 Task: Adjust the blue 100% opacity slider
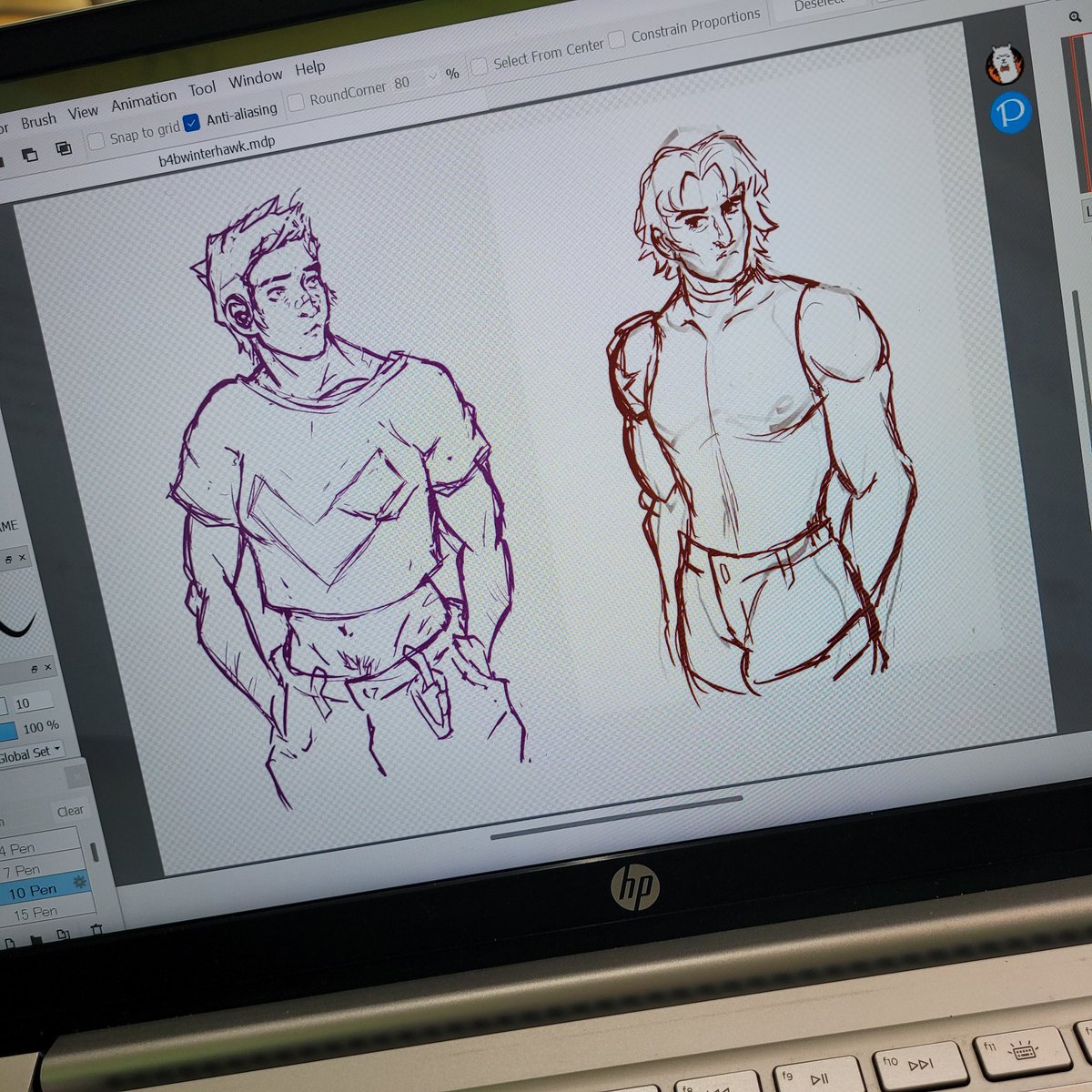point(7,732)
